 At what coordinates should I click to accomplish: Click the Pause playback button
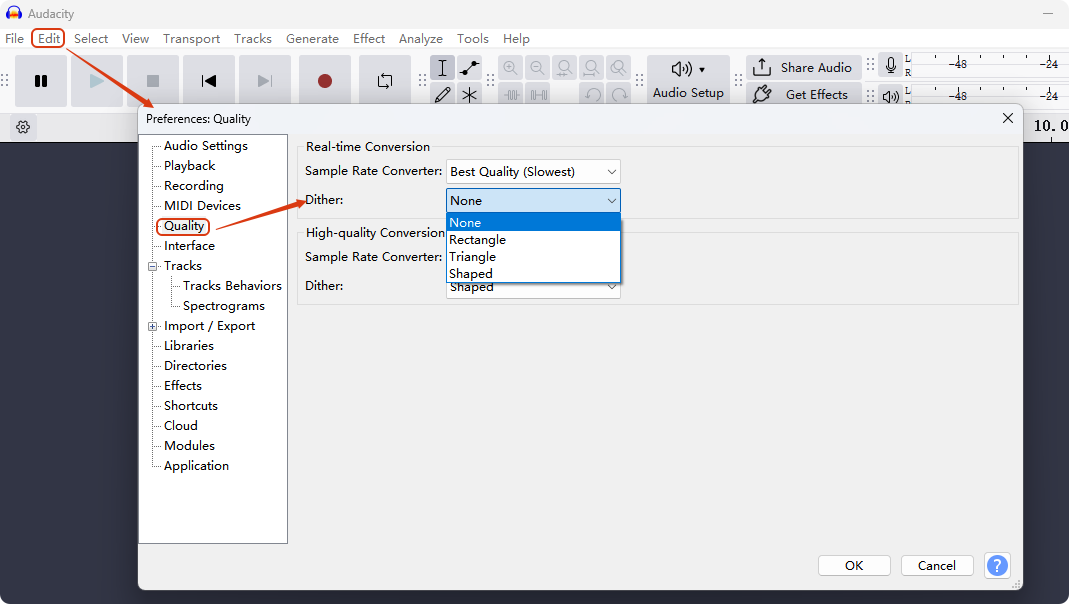(x=41, y=81)
